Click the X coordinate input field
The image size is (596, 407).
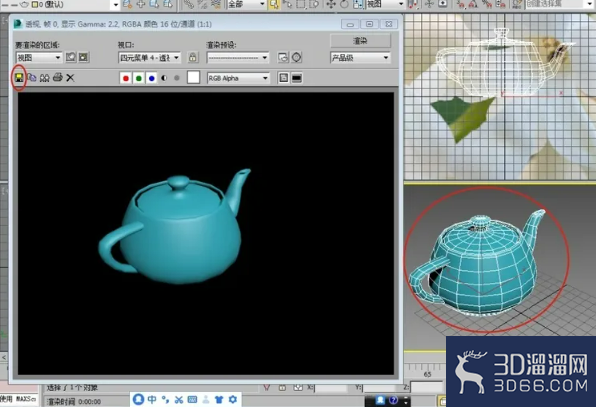[331, 388]
